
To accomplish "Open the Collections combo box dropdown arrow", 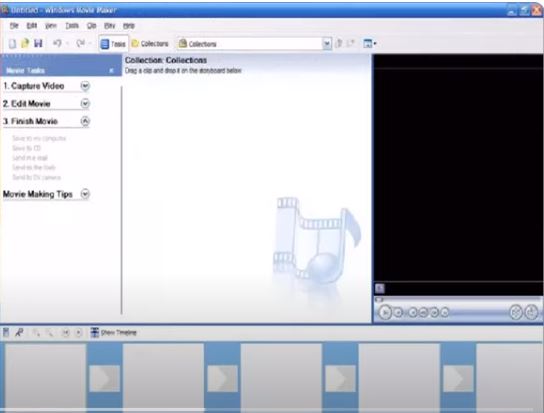I will click(327, 44).
